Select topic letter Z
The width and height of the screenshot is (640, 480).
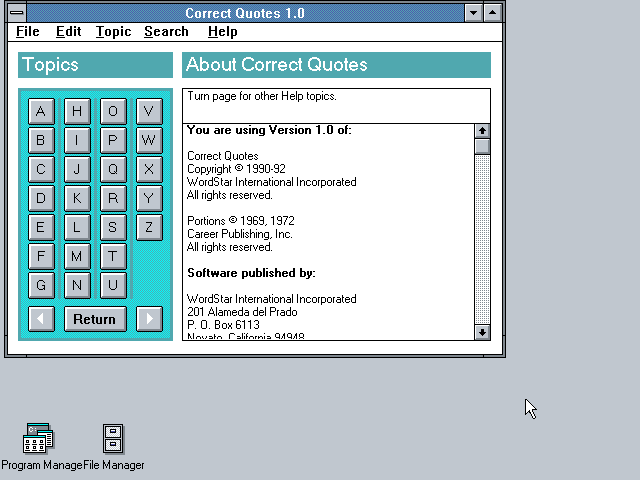pyautogui.click(x=149, y=227)
